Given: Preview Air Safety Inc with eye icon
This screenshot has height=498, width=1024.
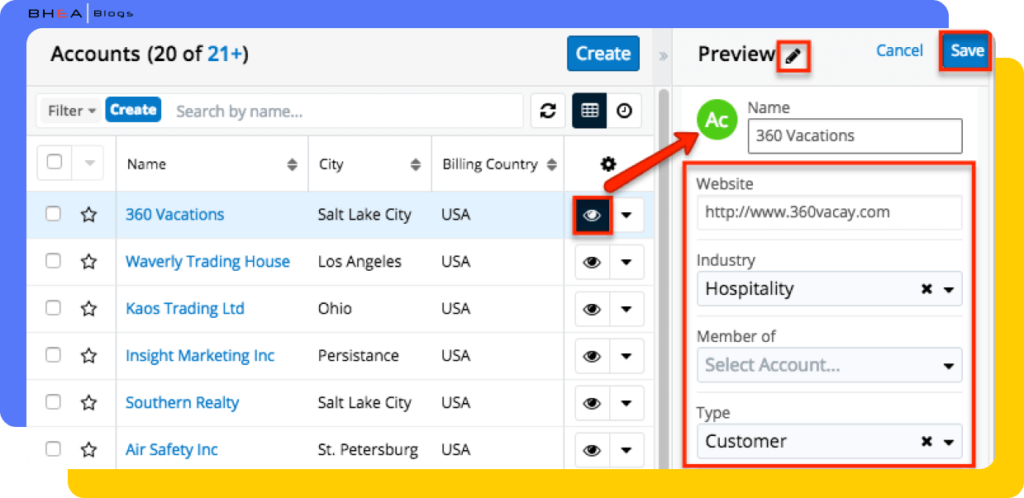Looking at the screenshot, I should [x=592, y=450].
